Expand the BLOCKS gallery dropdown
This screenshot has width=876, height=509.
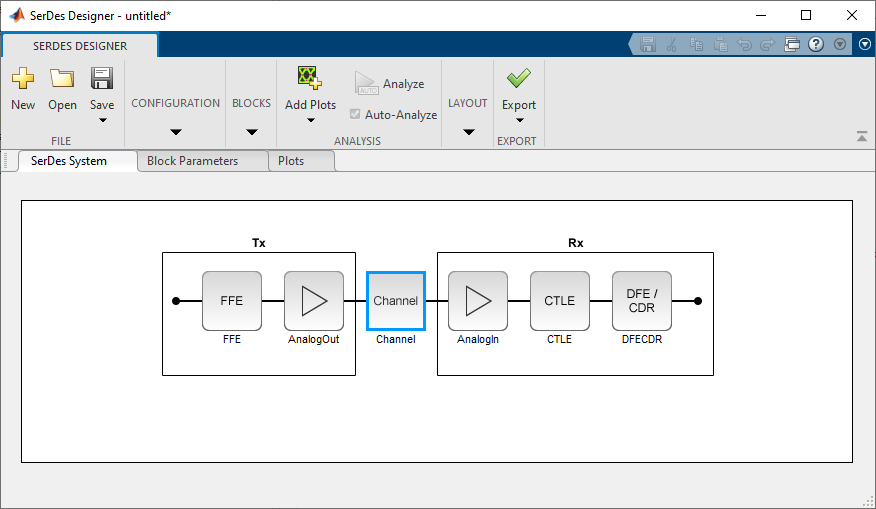252,132
